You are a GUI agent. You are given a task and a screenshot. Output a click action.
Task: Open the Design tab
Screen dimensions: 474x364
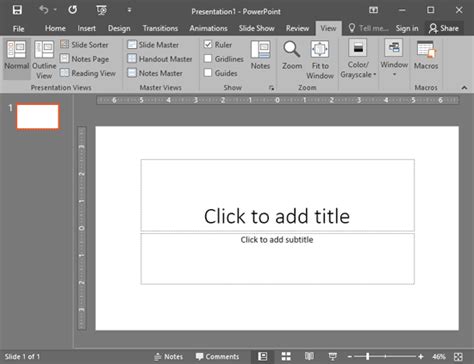[x=119, y=28]
